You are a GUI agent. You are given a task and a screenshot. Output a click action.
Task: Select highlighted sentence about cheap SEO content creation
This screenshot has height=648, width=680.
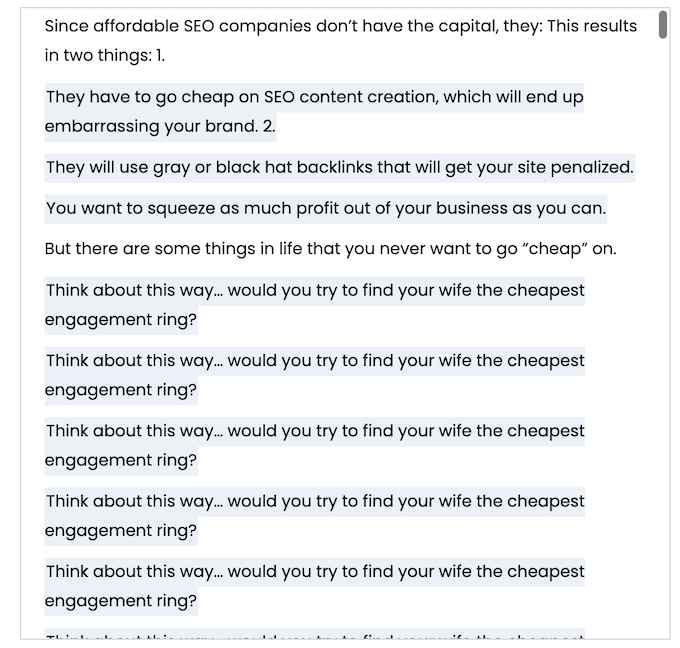click(x=314, y=112)
